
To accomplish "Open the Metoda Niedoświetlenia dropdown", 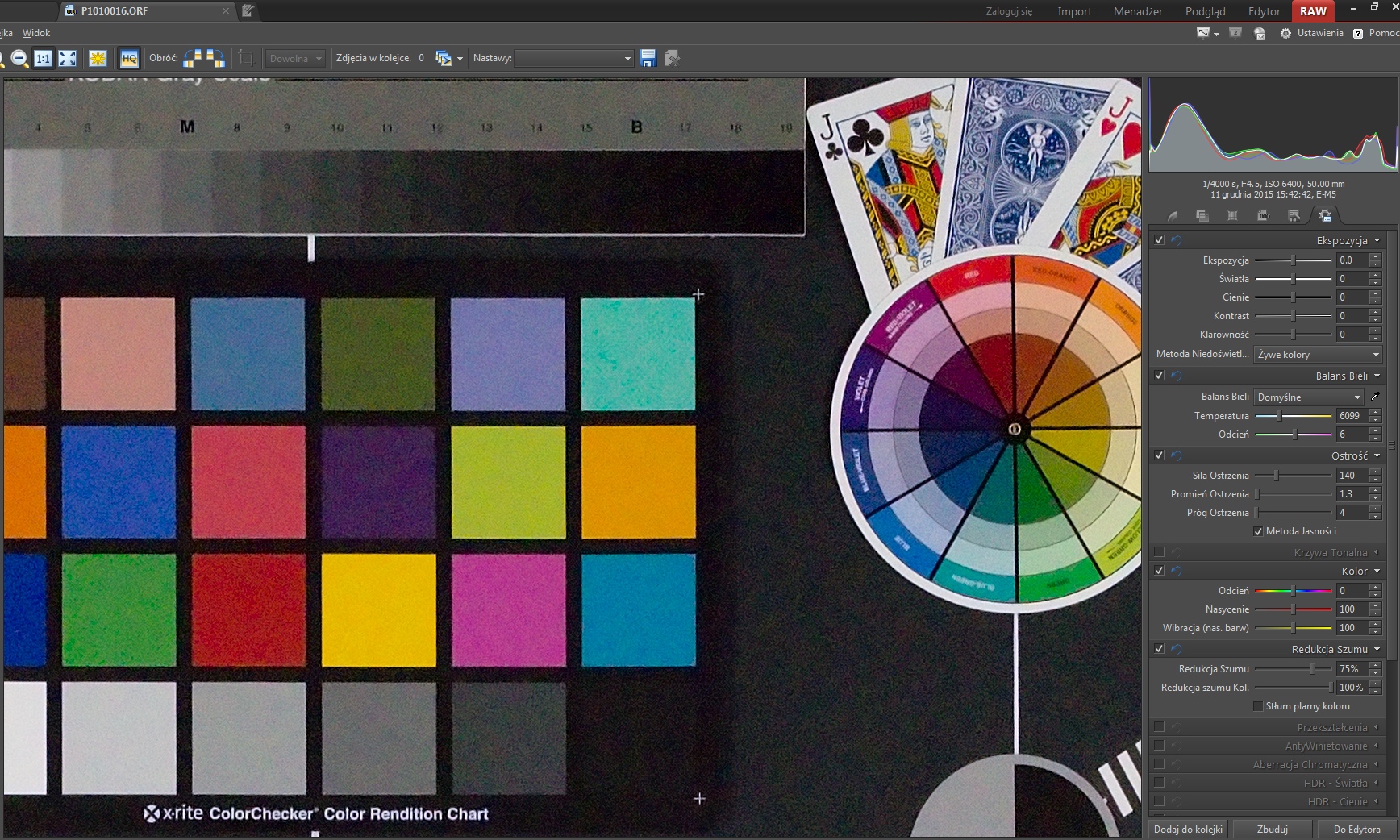I will point(1318,355).
